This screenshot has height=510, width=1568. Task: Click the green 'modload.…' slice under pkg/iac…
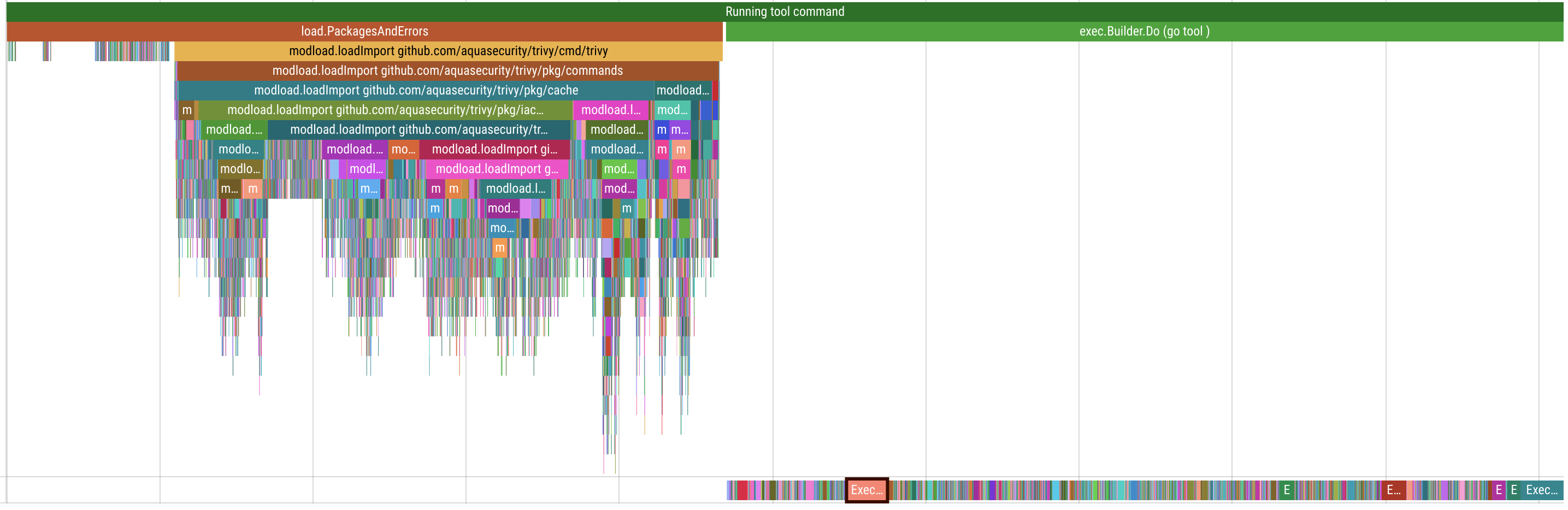click(234, 129)
